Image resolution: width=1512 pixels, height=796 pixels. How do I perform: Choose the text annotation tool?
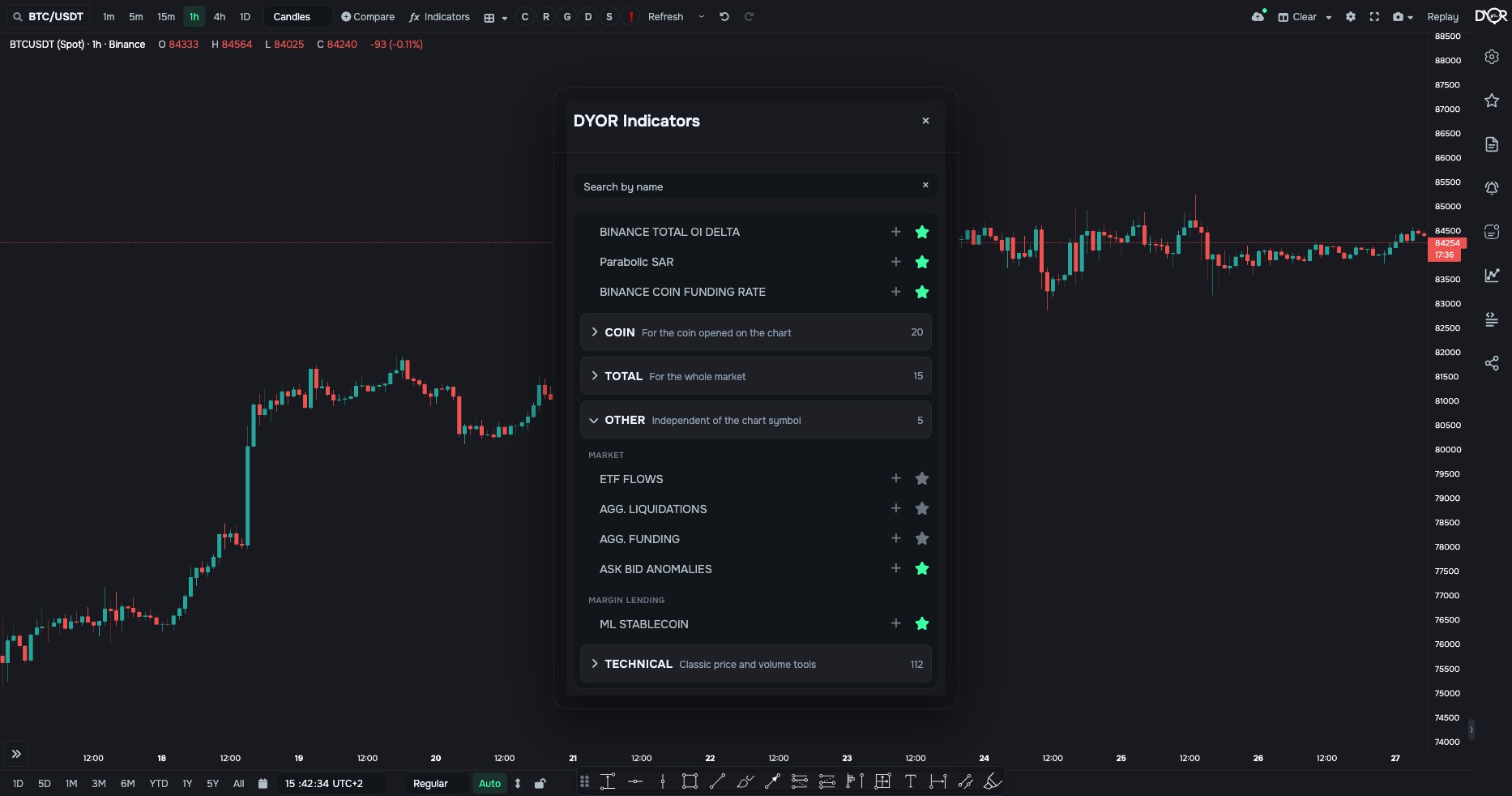click(x=910, y=782)
